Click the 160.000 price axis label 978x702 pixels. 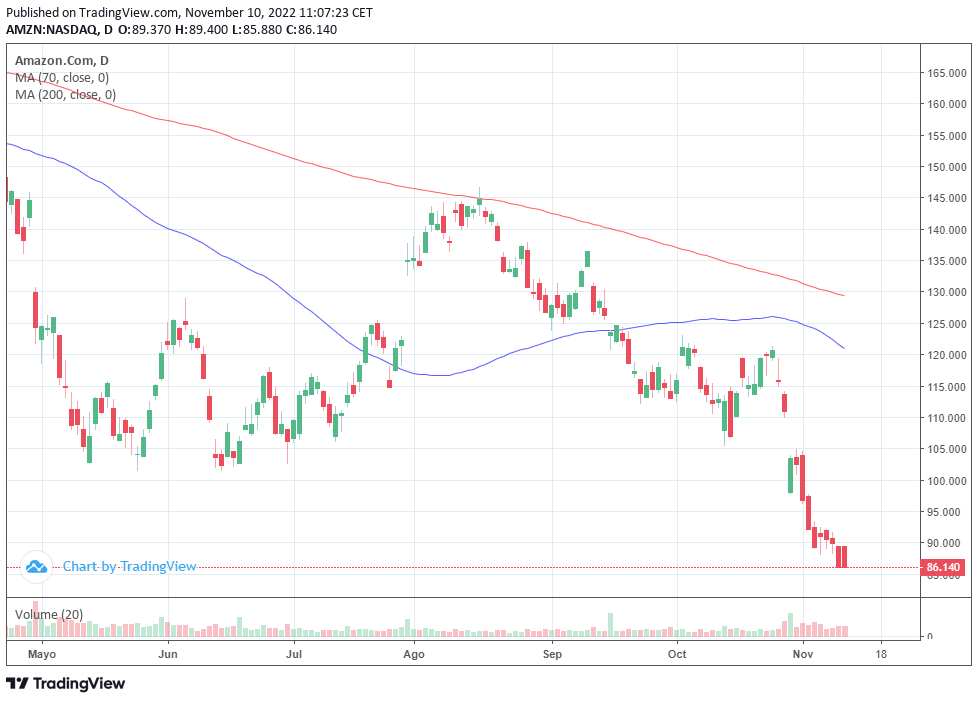[946, 104]
